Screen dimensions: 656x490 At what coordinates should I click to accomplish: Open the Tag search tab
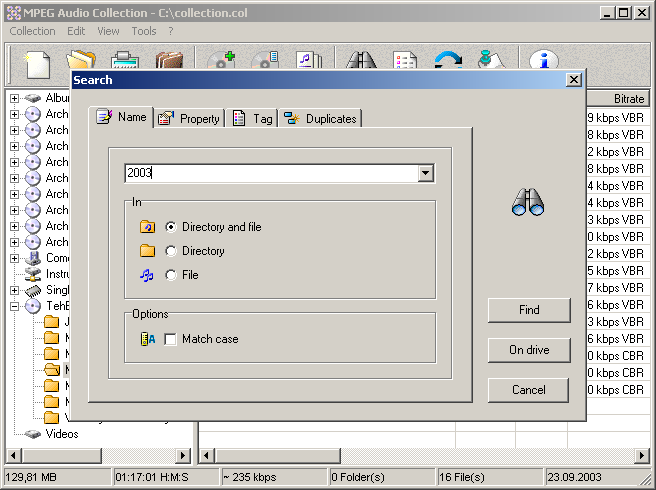253,118
